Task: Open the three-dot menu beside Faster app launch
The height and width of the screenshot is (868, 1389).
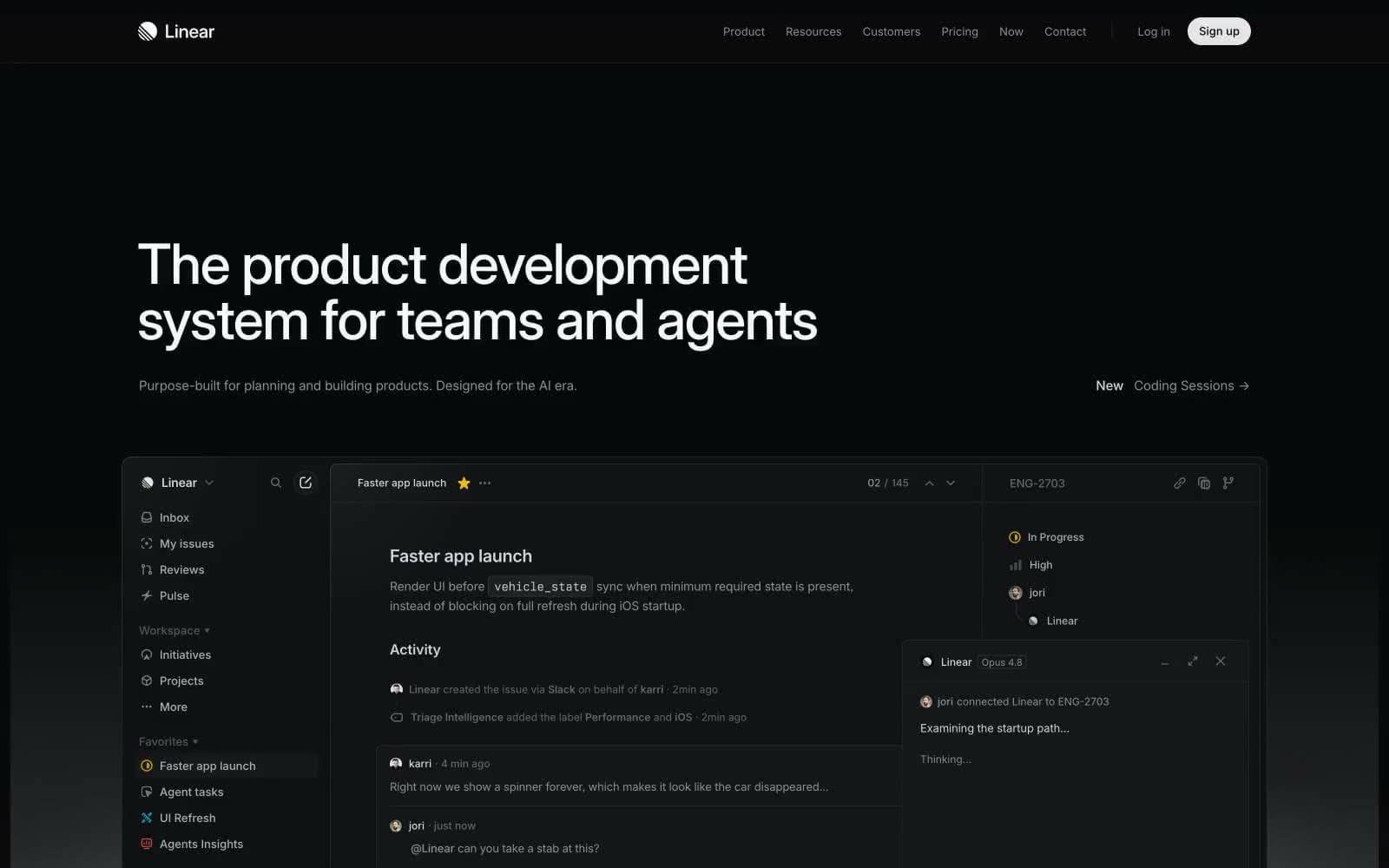Action: (485, 483)
